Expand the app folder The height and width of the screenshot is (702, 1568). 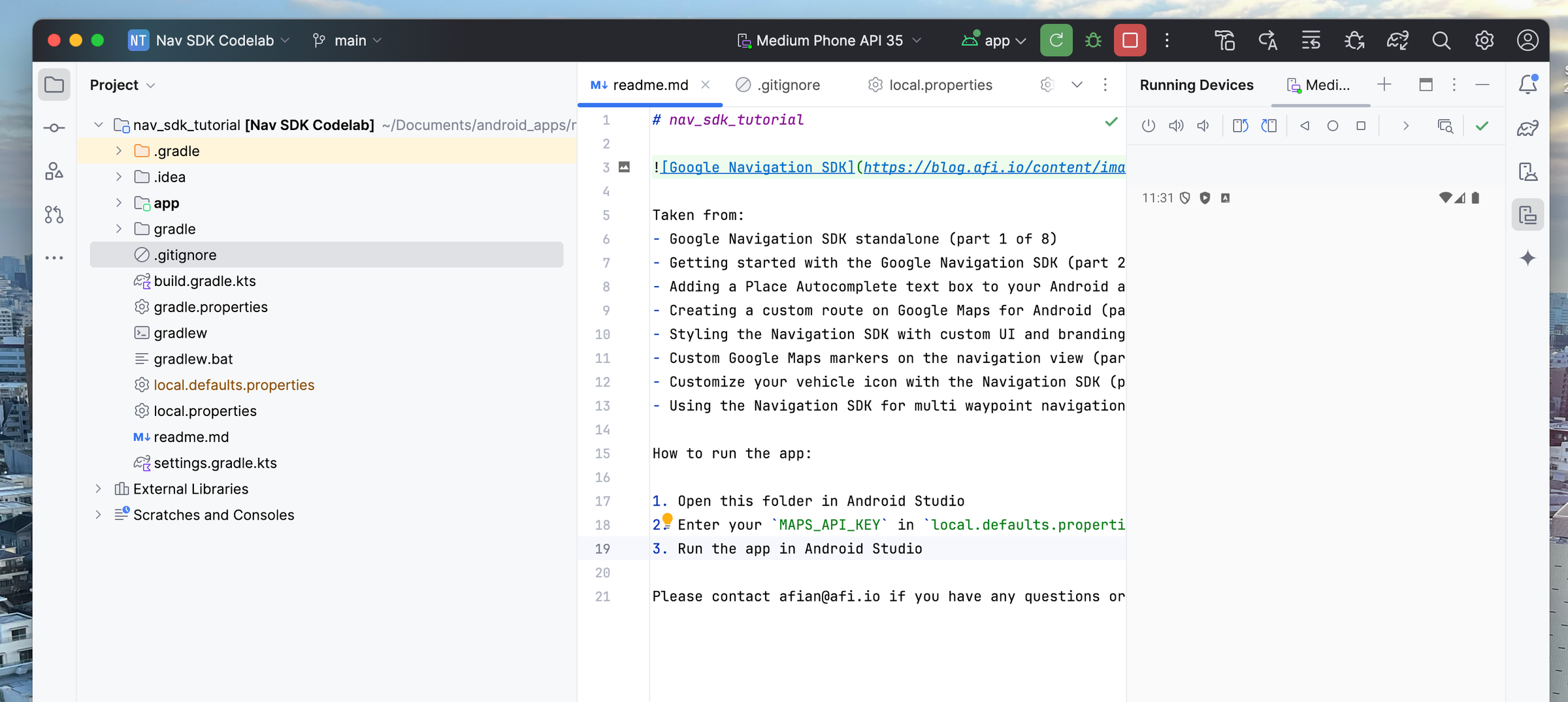click(118, 202)
